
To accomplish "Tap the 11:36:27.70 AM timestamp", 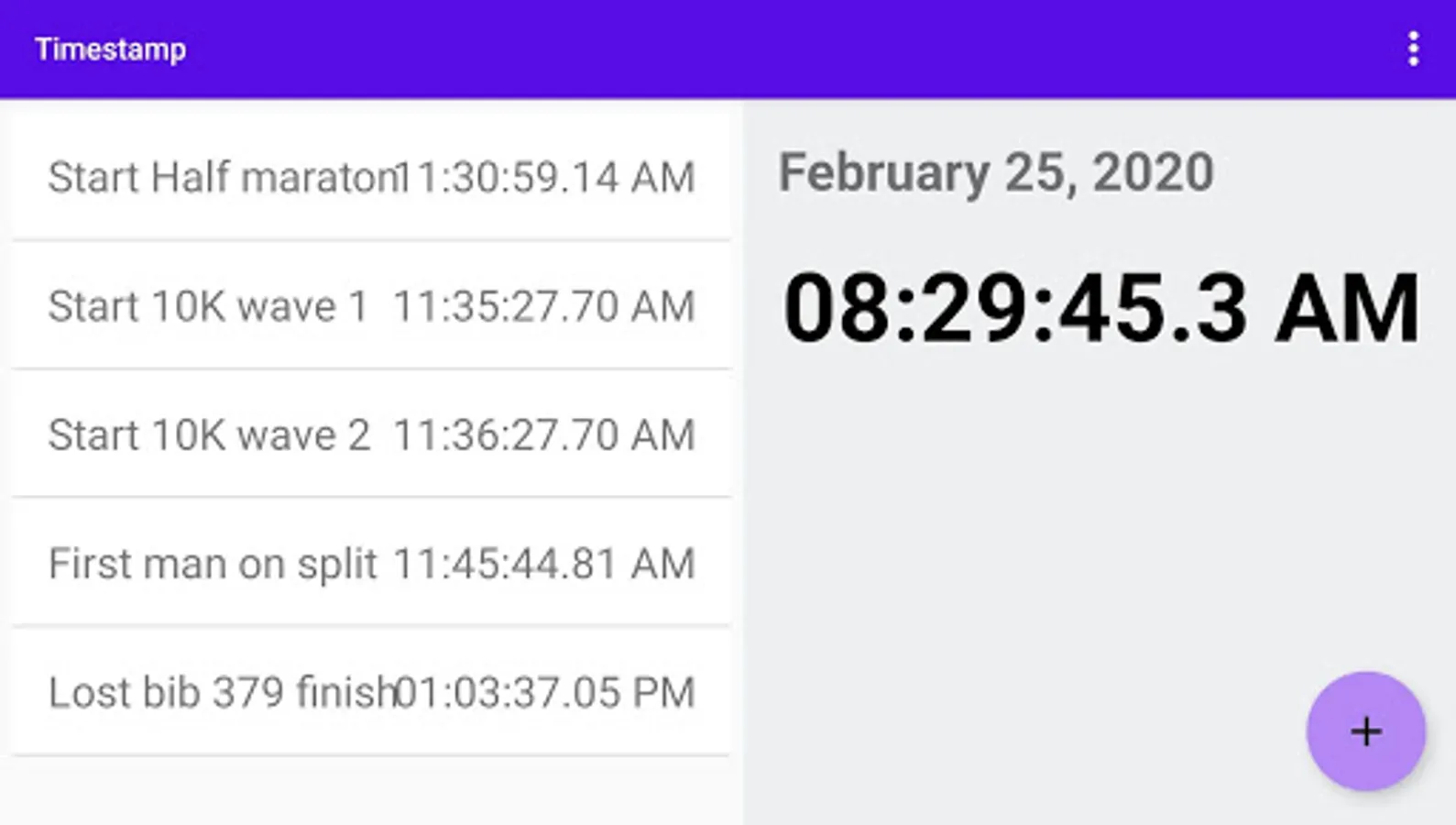I will 544,434.
